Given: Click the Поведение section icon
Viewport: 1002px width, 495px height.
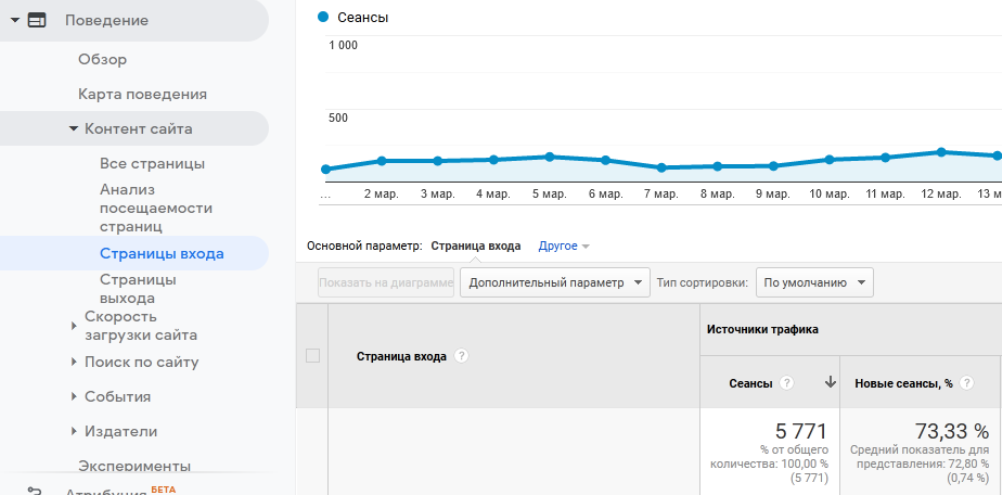Looking at the screenshot, I should click(x=37, y=20).
